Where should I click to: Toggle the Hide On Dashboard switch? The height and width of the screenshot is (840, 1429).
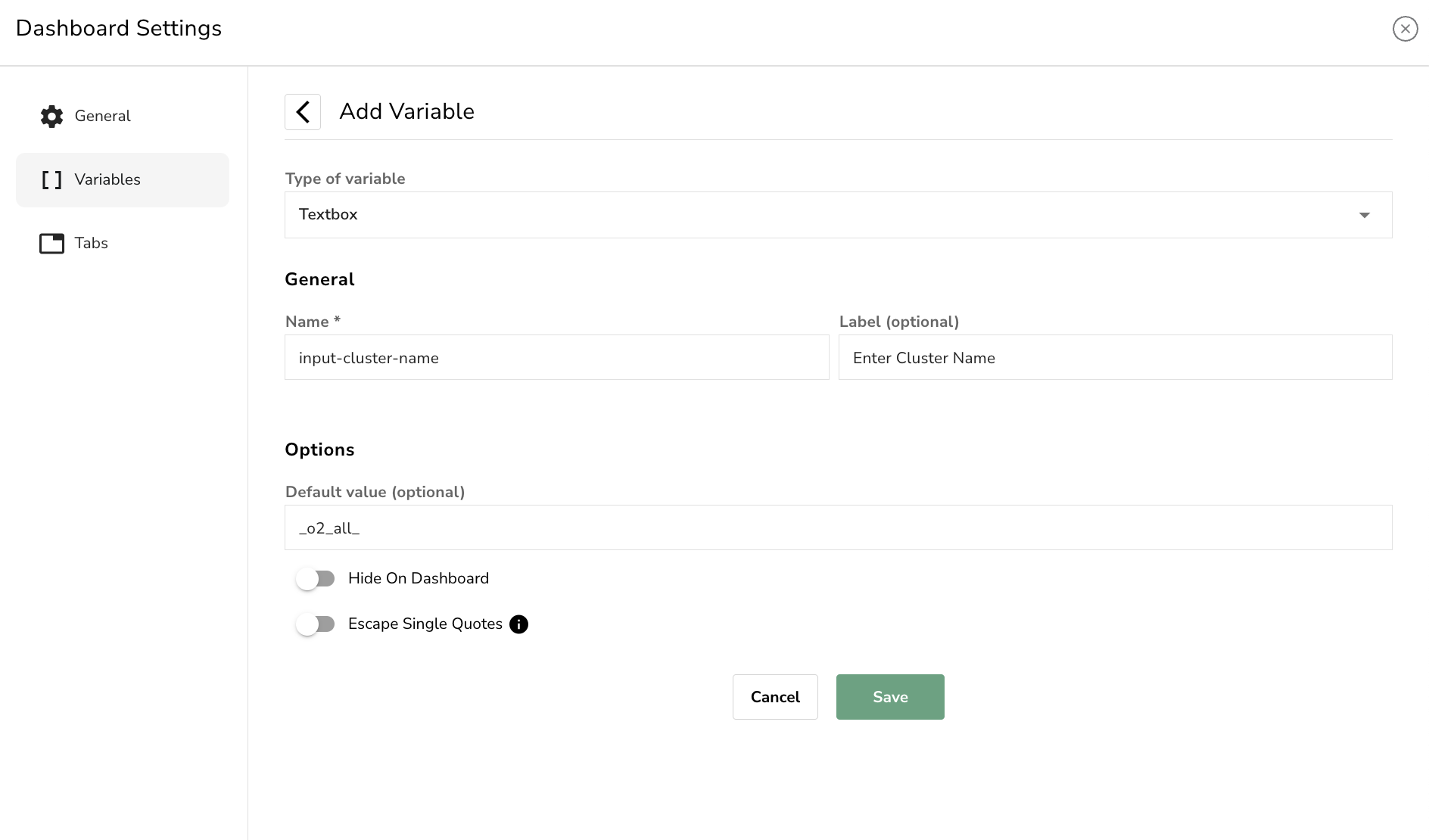coord(316,579)
